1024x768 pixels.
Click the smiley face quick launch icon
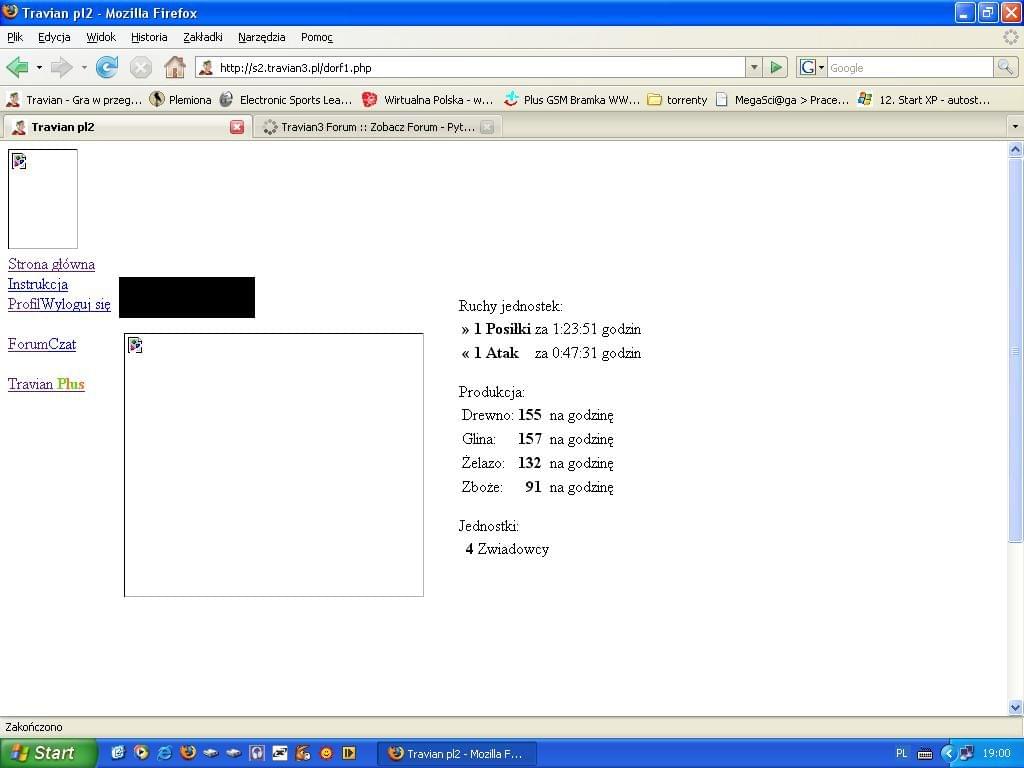point(326,753)
